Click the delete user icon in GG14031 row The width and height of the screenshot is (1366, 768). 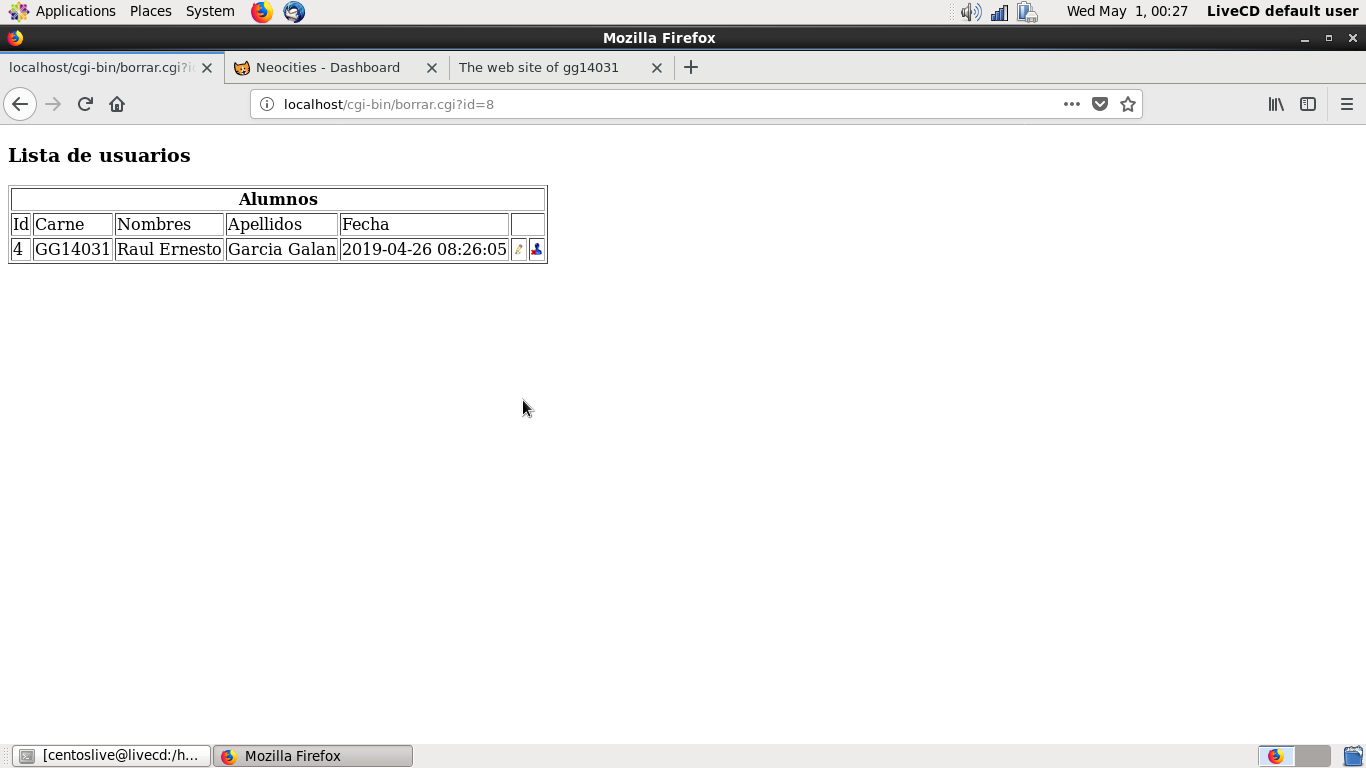pos(536,250)
